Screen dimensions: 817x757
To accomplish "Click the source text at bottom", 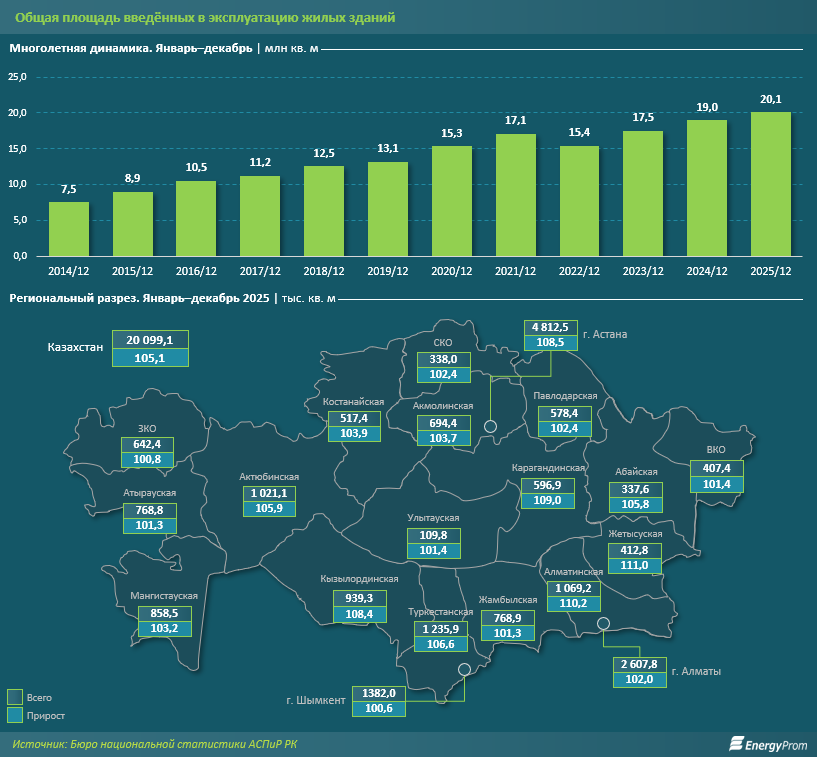I will pos(154,743).
